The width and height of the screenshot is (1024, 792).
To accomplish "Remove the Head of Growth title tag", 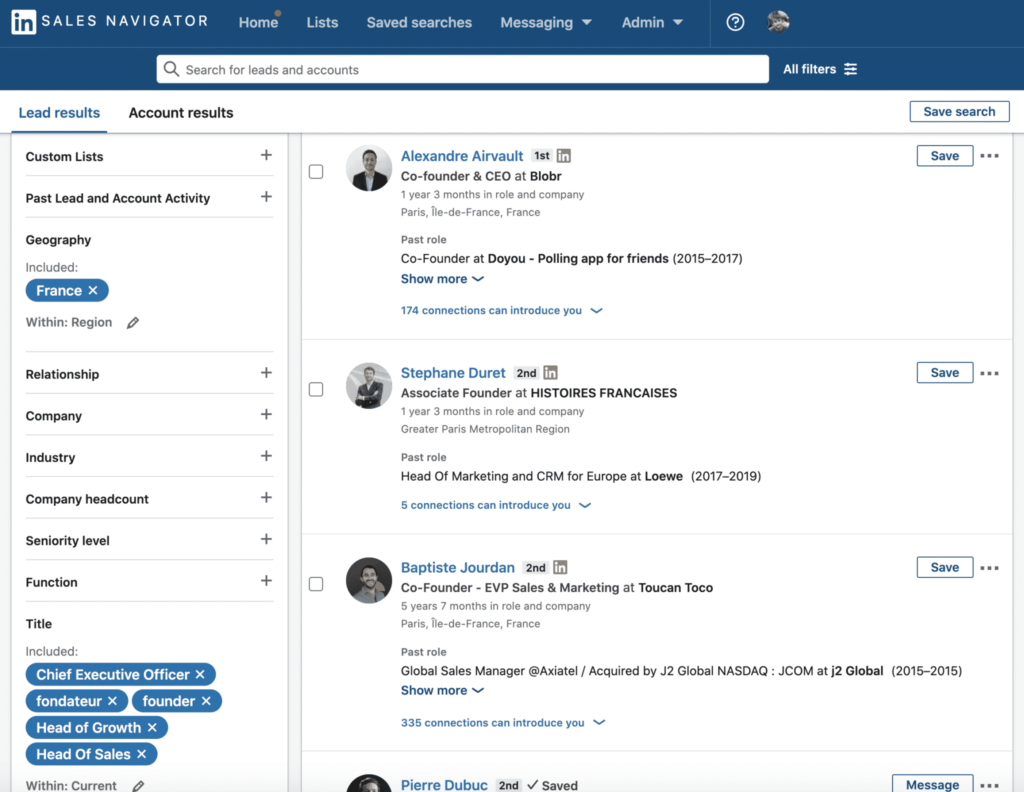I will tap(152, 728).
